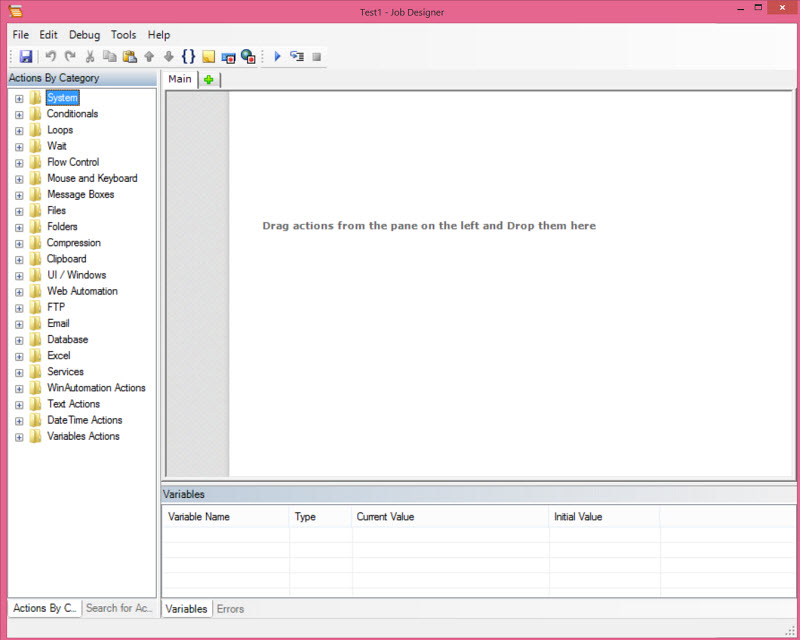Select the Actions By Category bottom tab

tap(45, 608)
